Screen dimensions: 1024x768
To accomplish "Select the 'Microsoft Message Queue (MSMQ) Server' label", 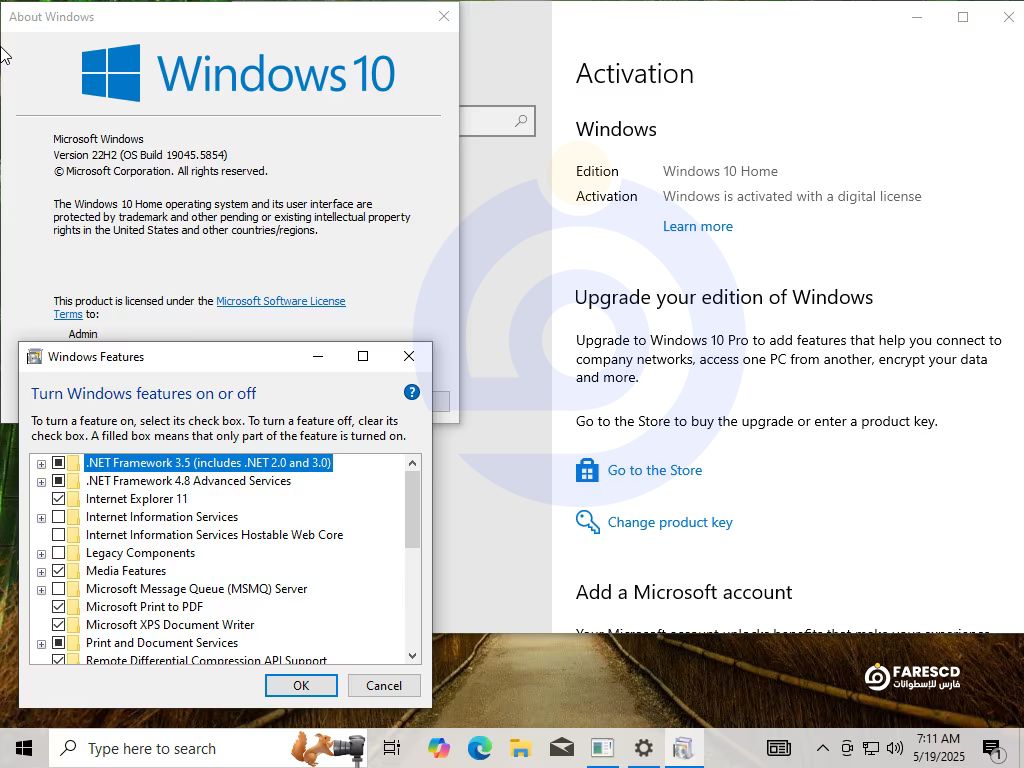I will click(197, 589).
